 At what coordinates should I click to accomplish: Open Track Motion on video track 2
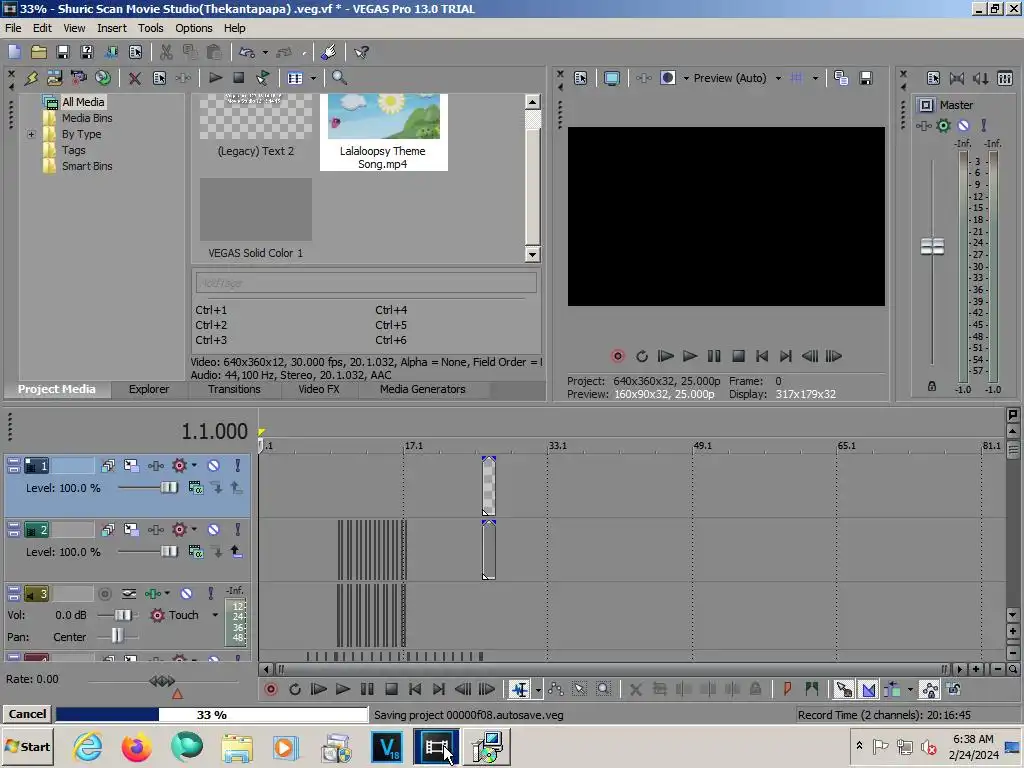tap(131, 530)
